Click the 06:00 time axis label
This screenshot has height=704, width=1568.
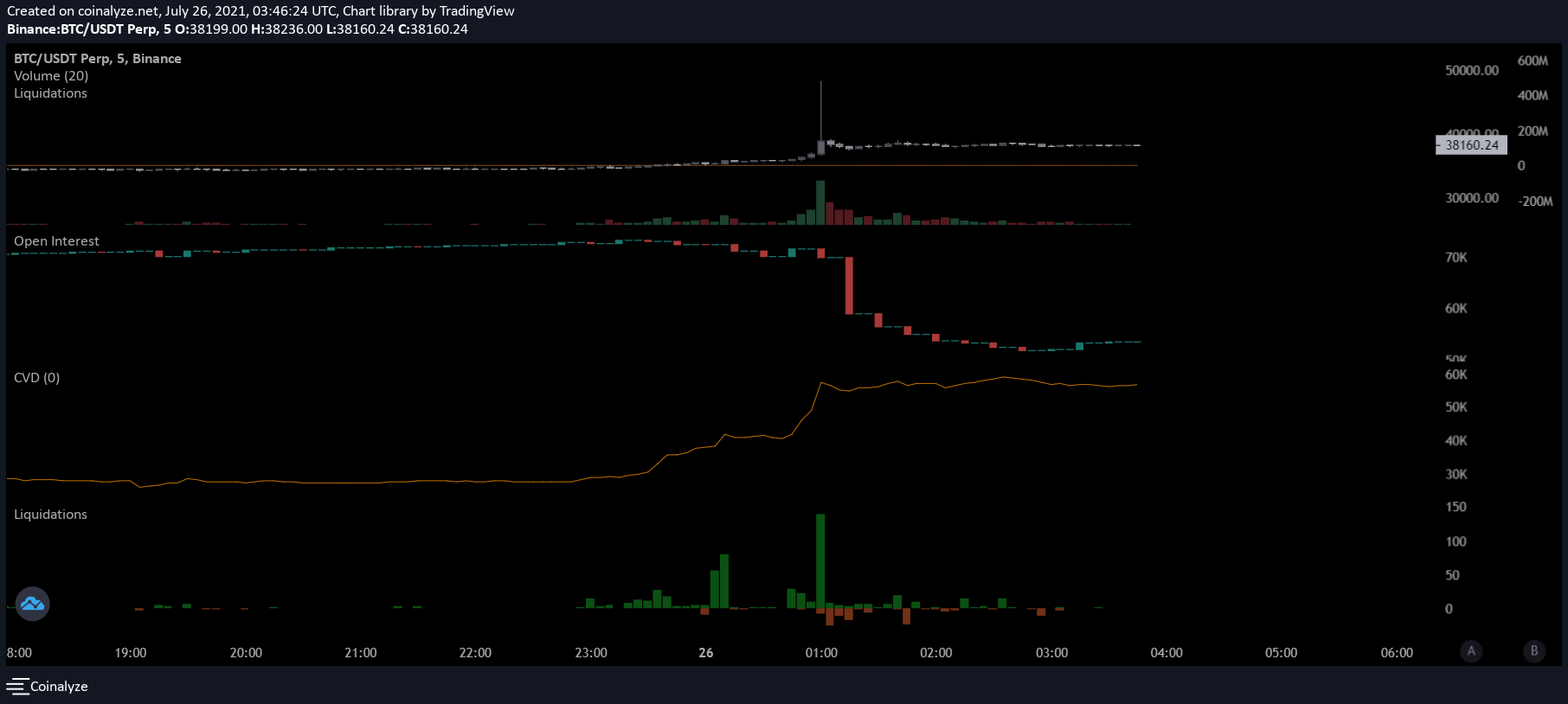pos(1397,653)
